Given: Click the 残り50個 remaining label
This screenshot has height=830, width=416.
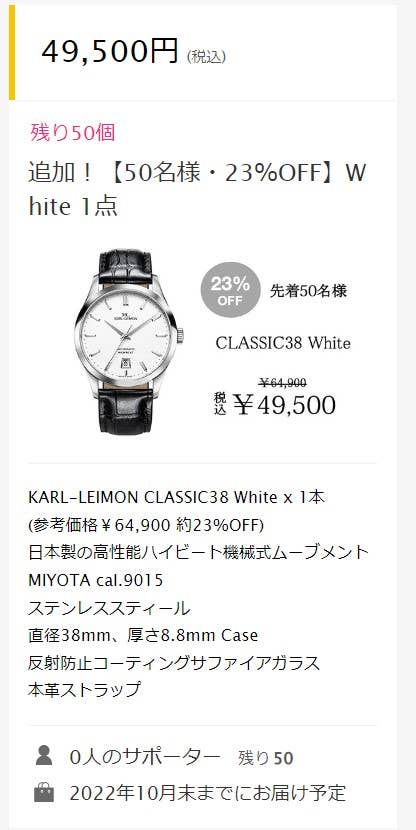Looking at the screenshot, I should [73, 132].
